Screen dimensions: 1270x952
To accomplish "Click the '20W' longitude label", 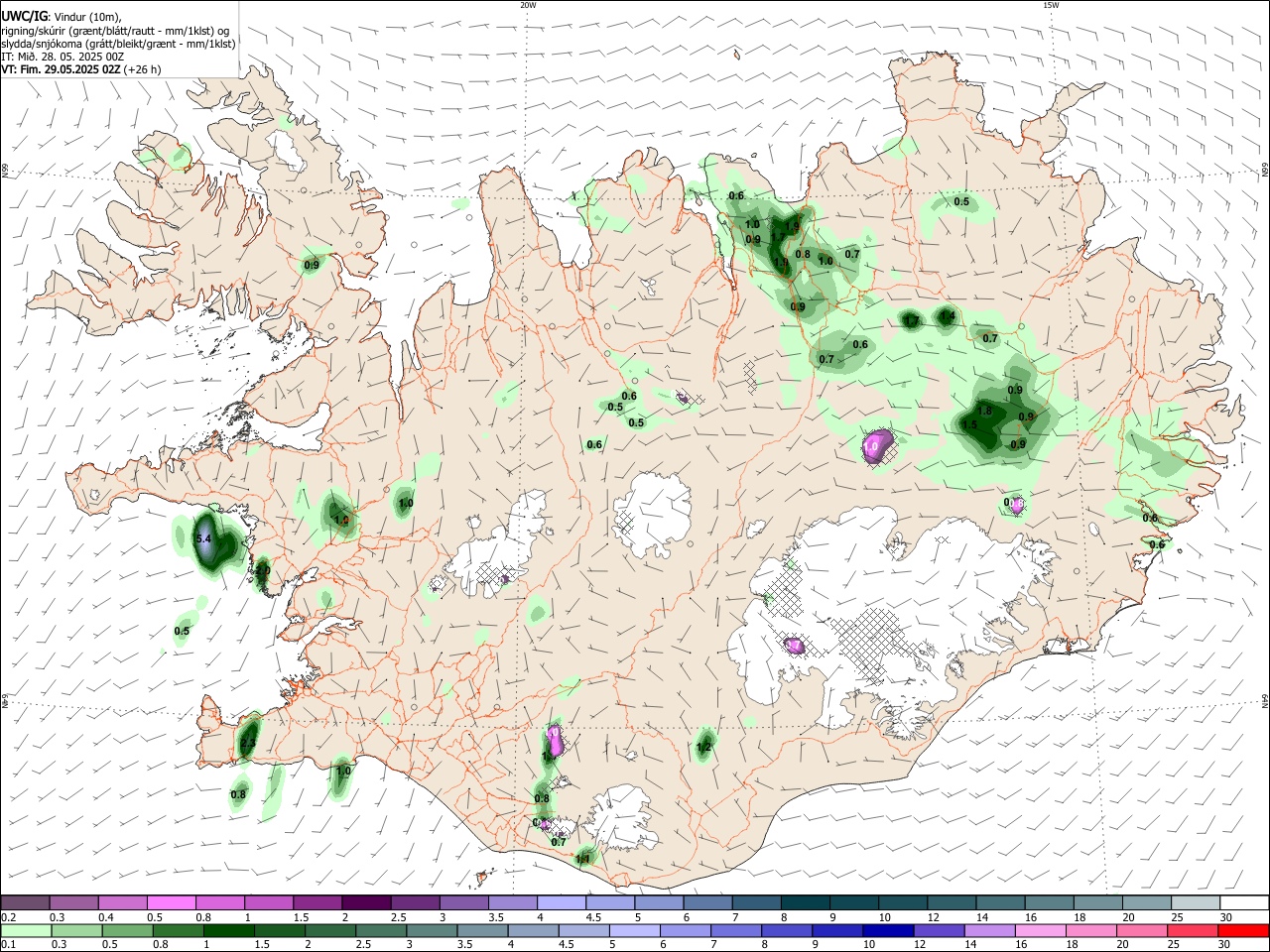I will 528,5.
